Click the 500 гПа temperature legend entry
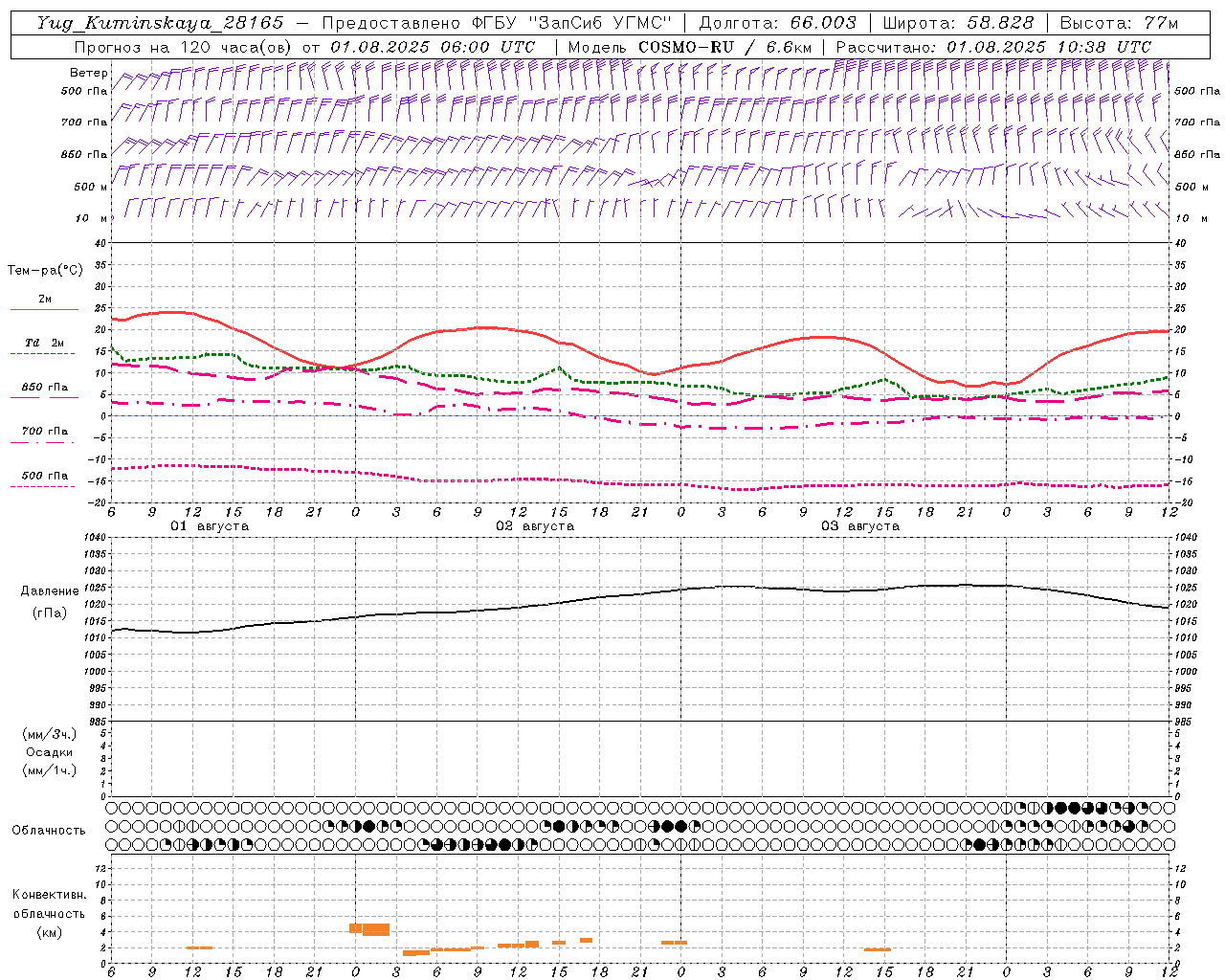The image size is (1225, 980). pos(44,476)
